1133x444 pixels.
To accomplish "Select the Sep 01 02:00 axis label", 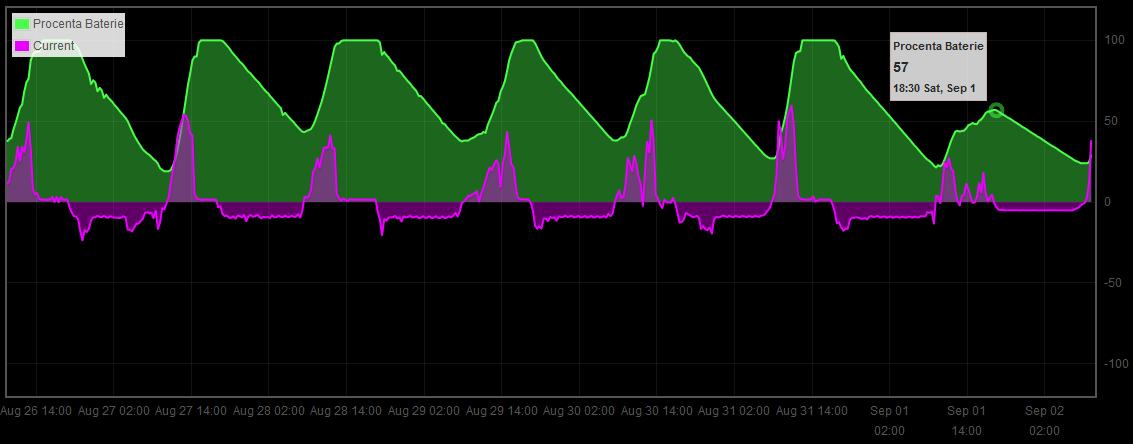I will 889,420.
